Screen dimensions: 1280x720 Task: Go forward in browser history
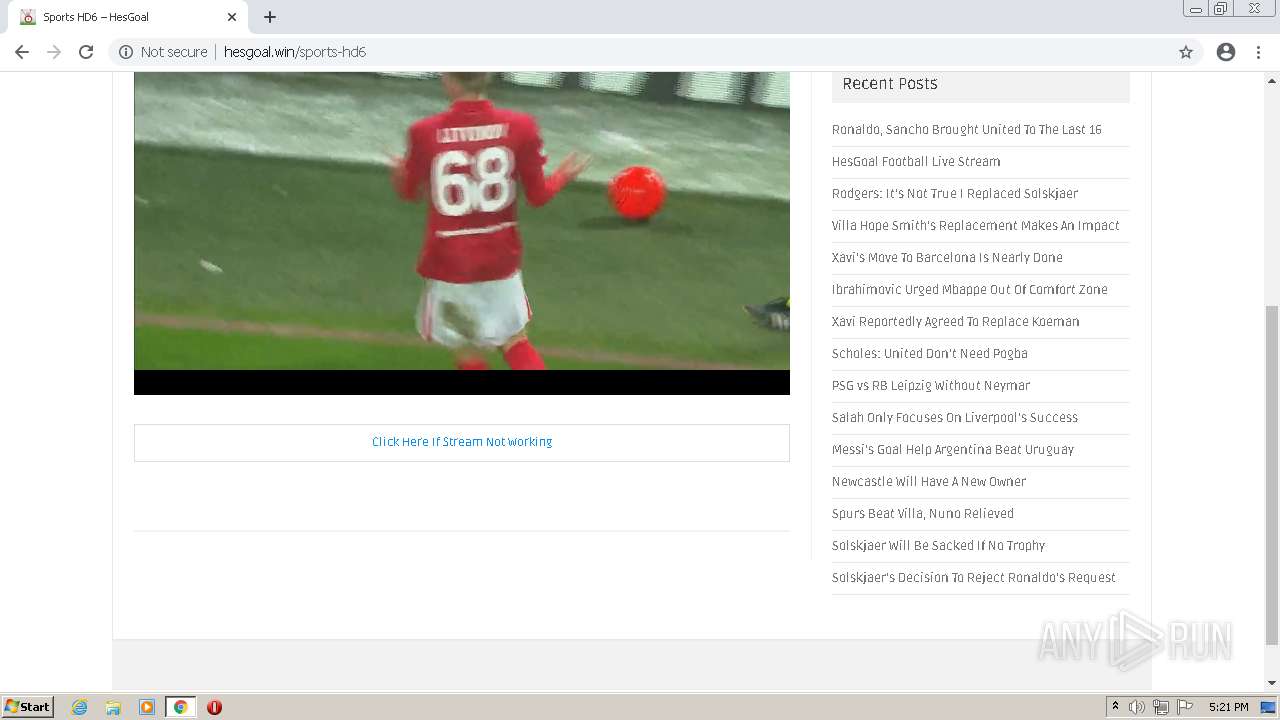(54, 52)
